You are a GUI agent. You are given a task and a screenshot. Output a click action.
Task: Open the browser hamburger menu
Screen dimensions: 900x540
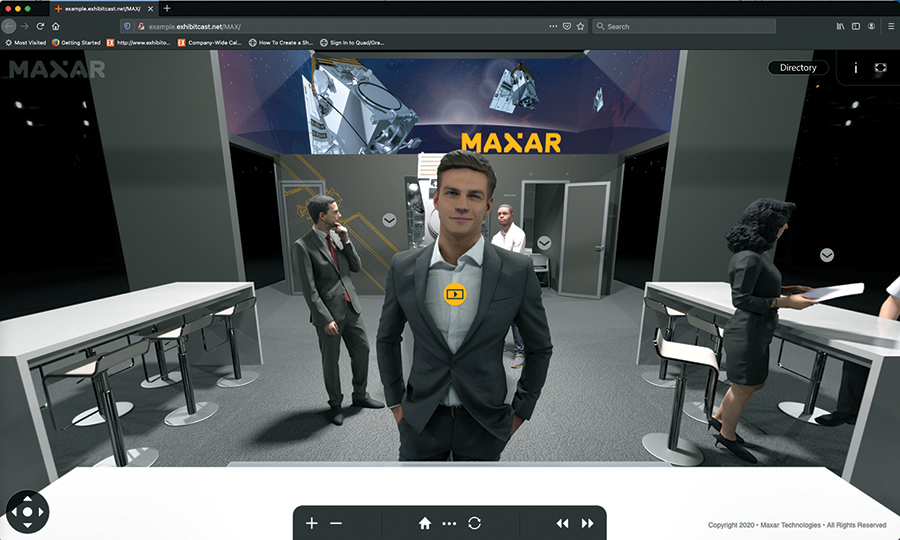tap(891, 26)
